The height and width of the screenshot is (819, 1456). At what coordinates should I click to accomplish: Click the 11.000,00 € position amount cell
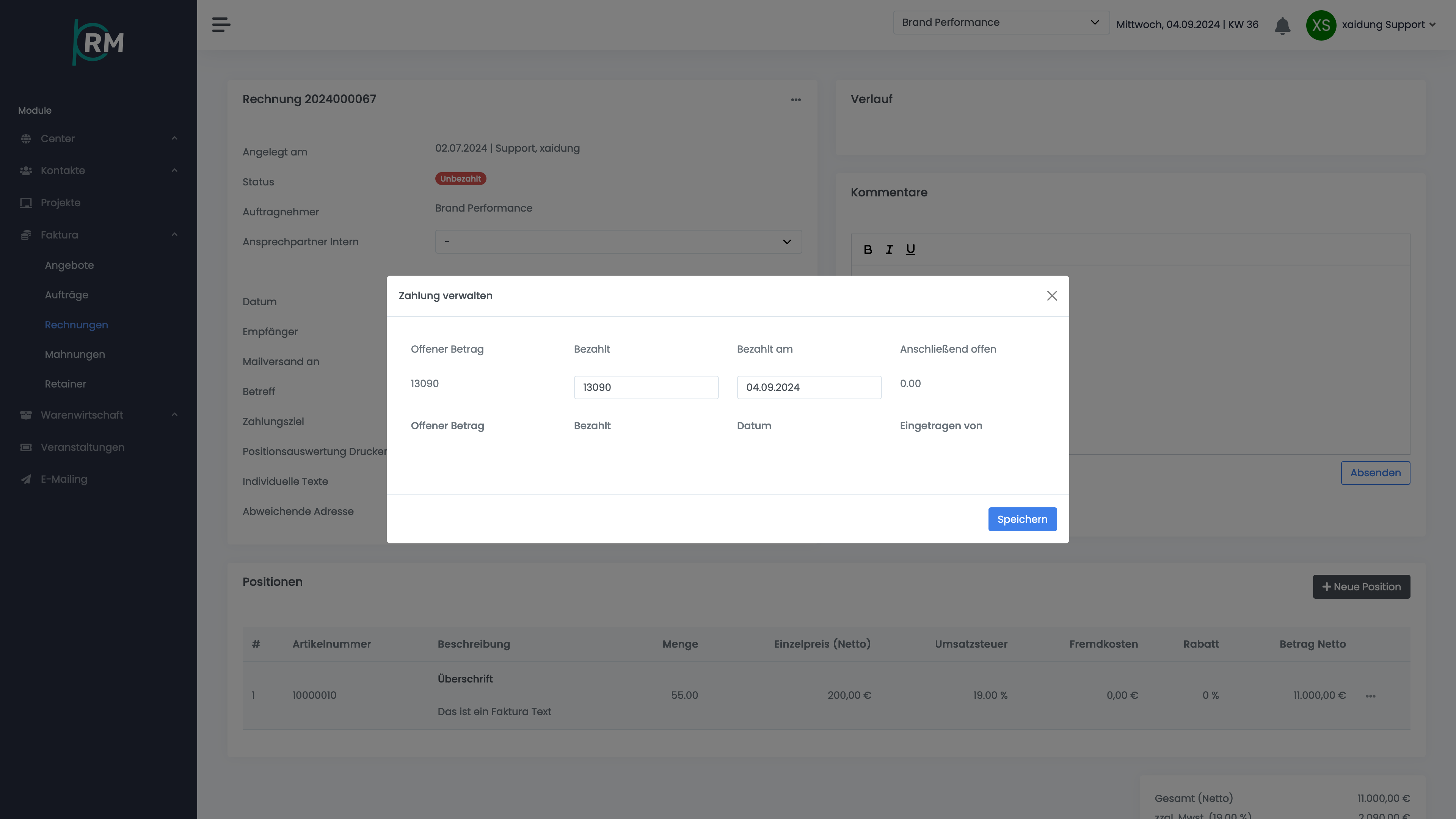(1319, 695)
